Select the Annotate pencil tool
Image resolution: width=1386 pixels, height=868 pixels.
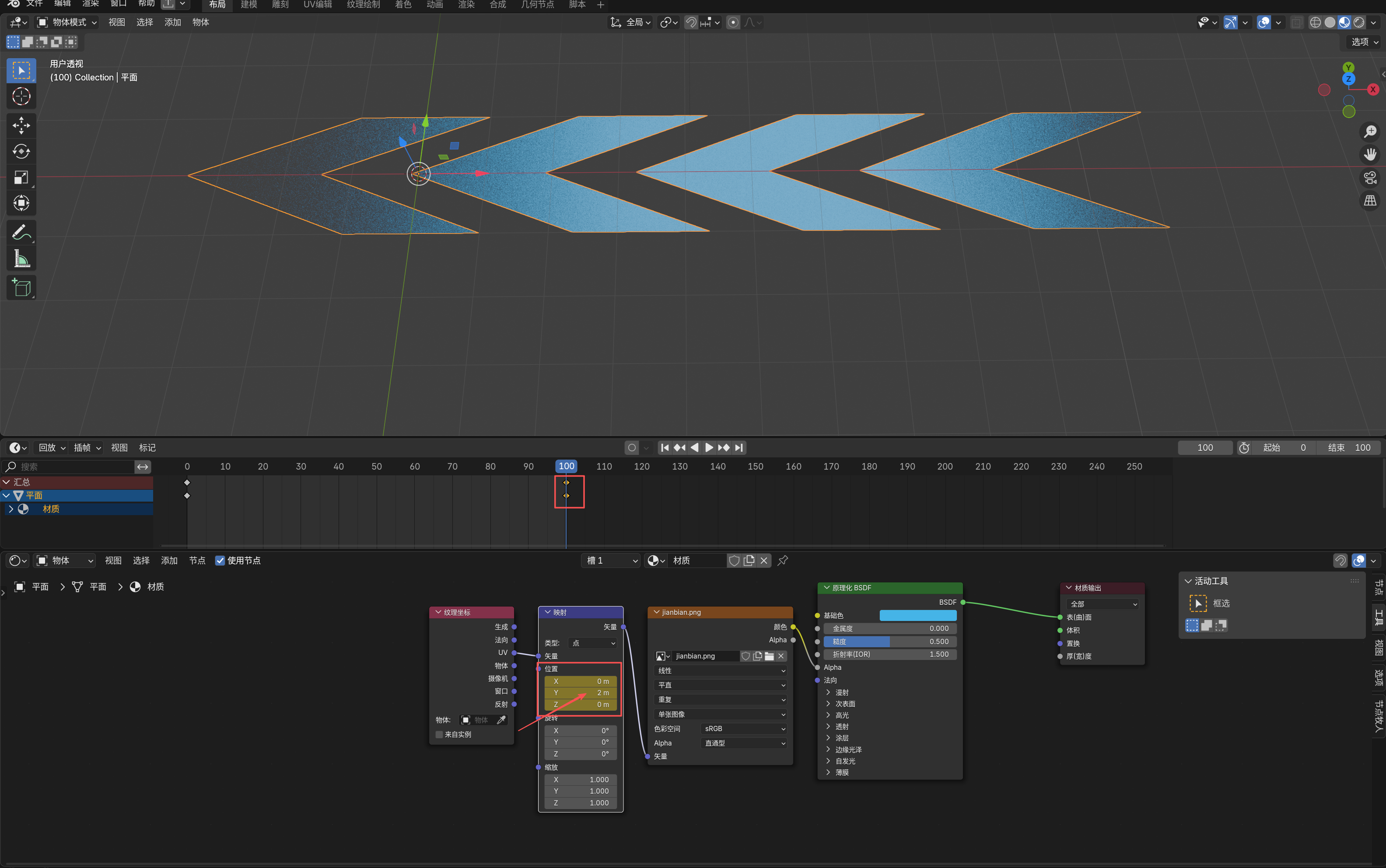(x=21, y=233)
